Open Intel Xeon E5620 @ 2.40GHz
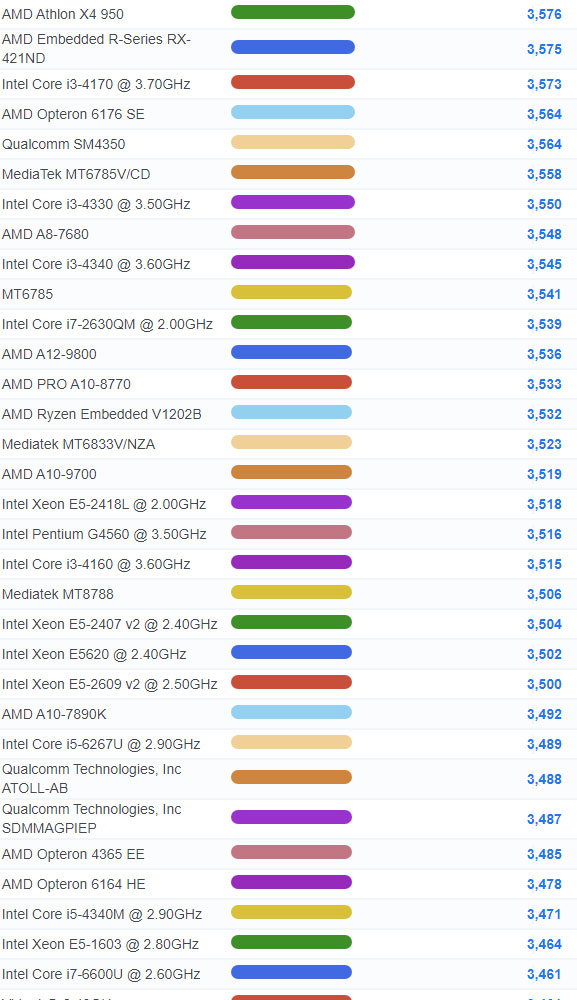 point(94,654)
